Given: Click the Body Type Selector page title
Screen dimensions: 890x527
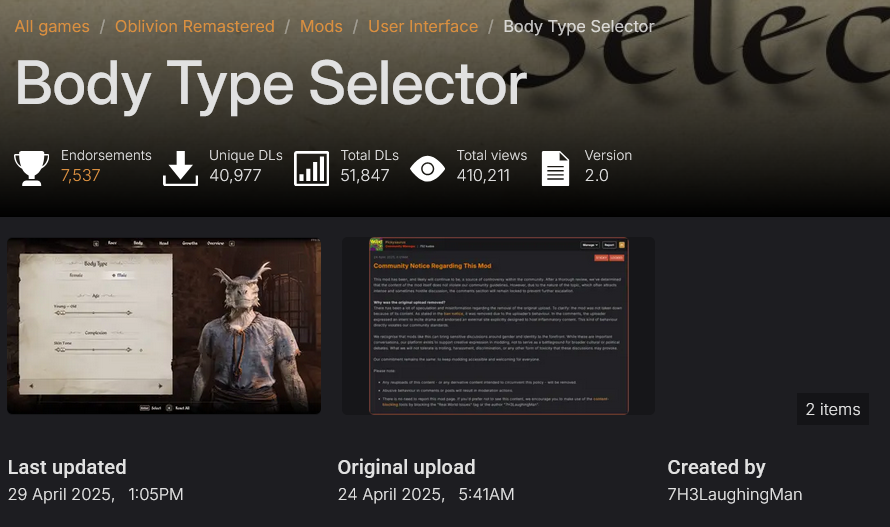Looking at the screenshot, I should click(x=271, y=85).
